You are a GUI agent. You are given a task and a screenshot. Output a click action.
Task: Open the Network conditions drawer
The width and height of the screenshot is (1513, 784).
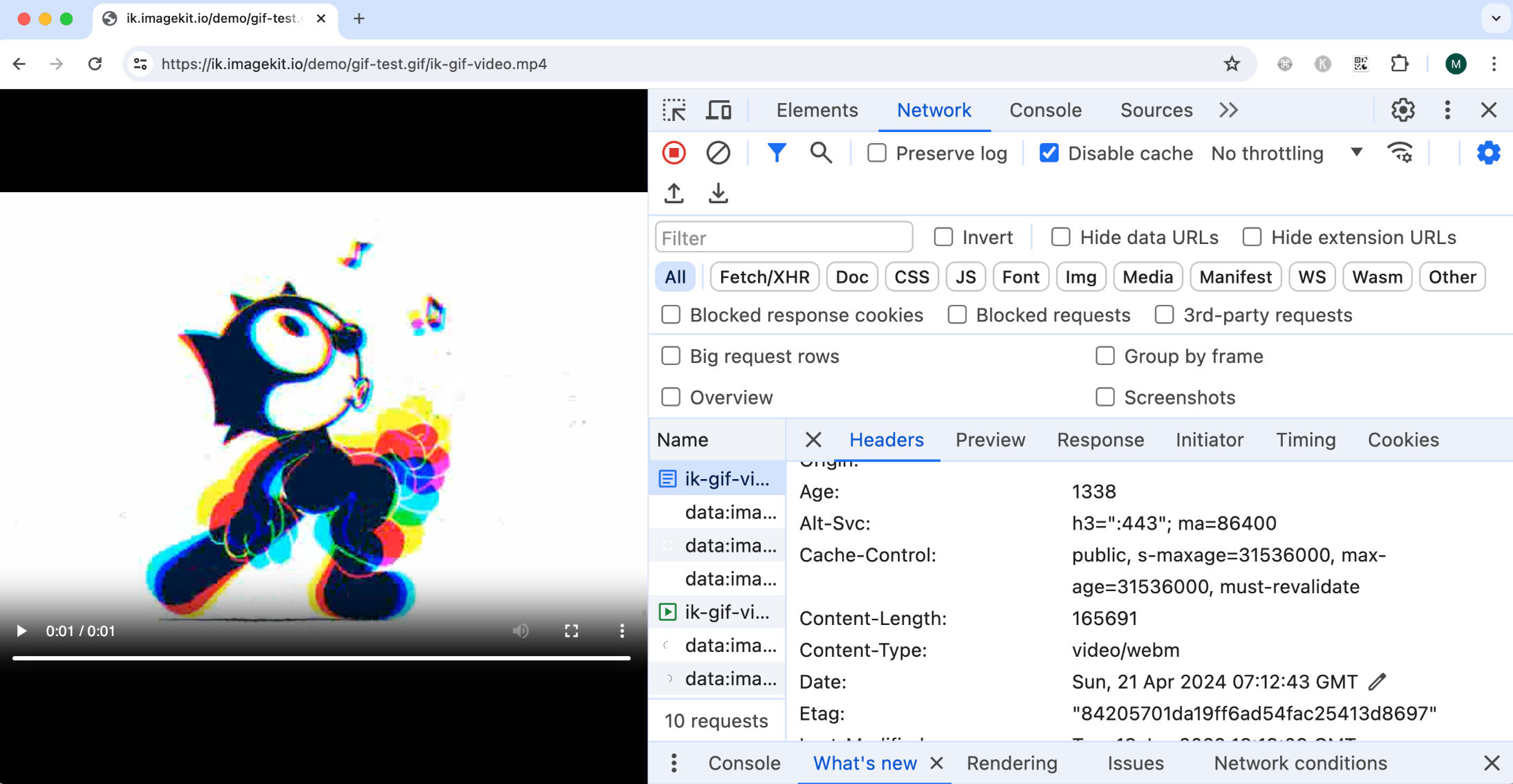pos(1300,763)
